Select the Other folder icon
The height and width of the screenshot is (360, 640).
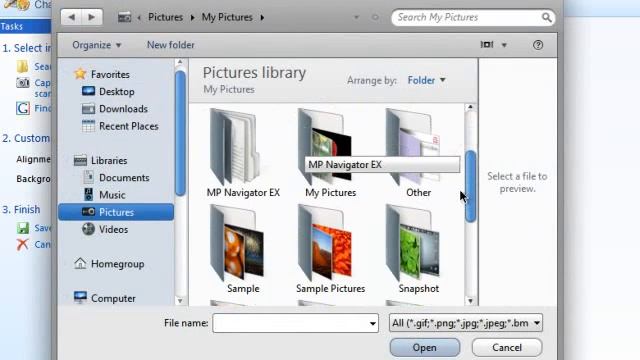[x=413, y=147]
